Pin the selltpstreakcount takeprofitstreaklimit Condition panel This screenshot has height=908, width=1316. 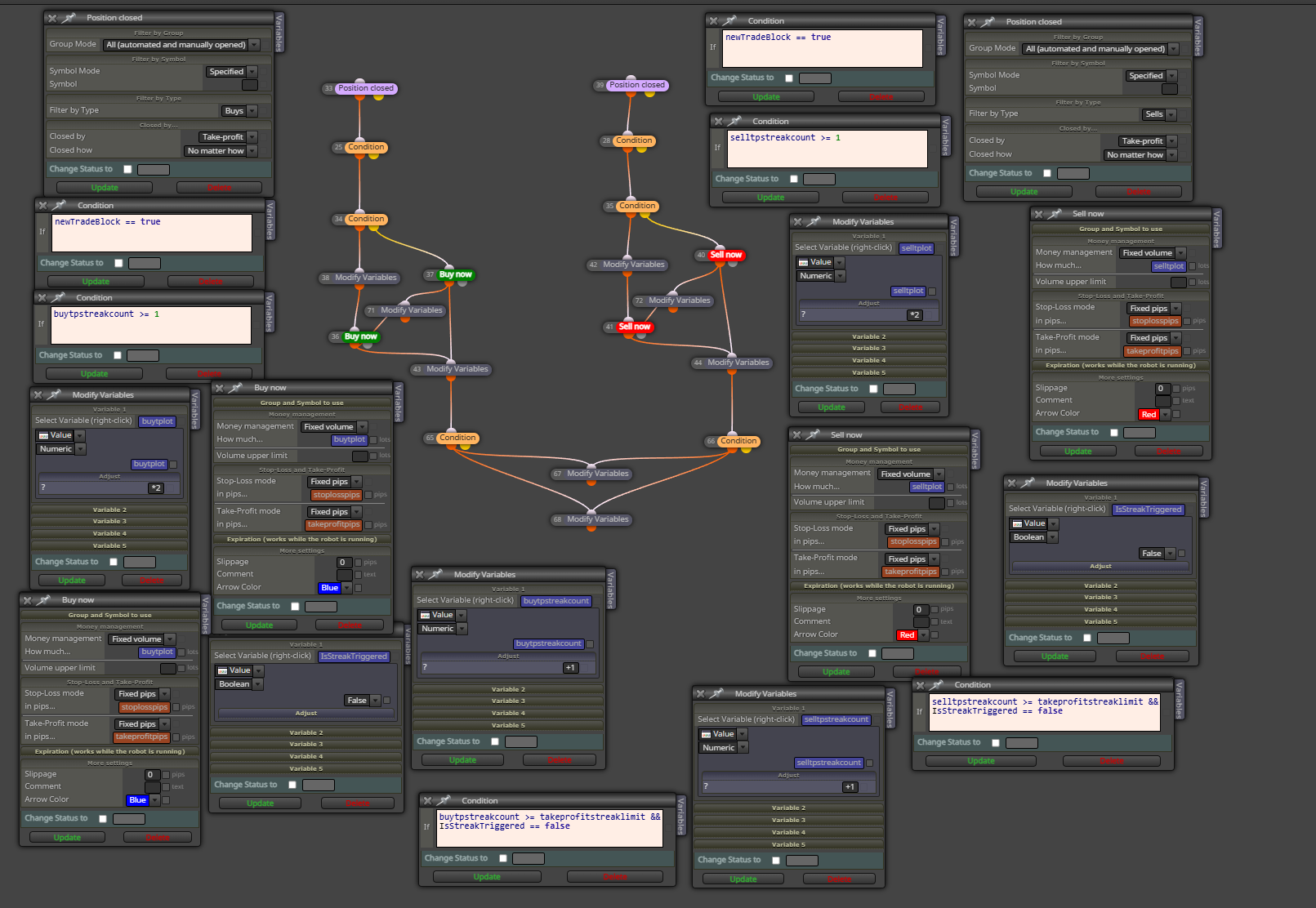pyautogui.click(x=937, y=685)
